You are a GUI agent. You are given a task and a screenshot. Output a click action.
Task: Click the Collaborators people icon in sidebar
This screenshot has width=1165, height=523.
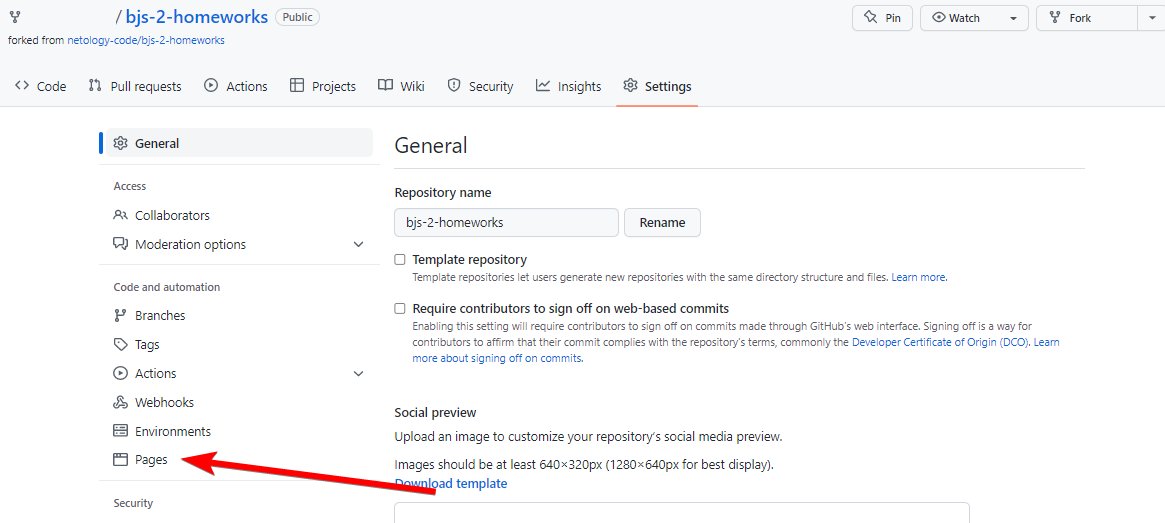point(121,215)
